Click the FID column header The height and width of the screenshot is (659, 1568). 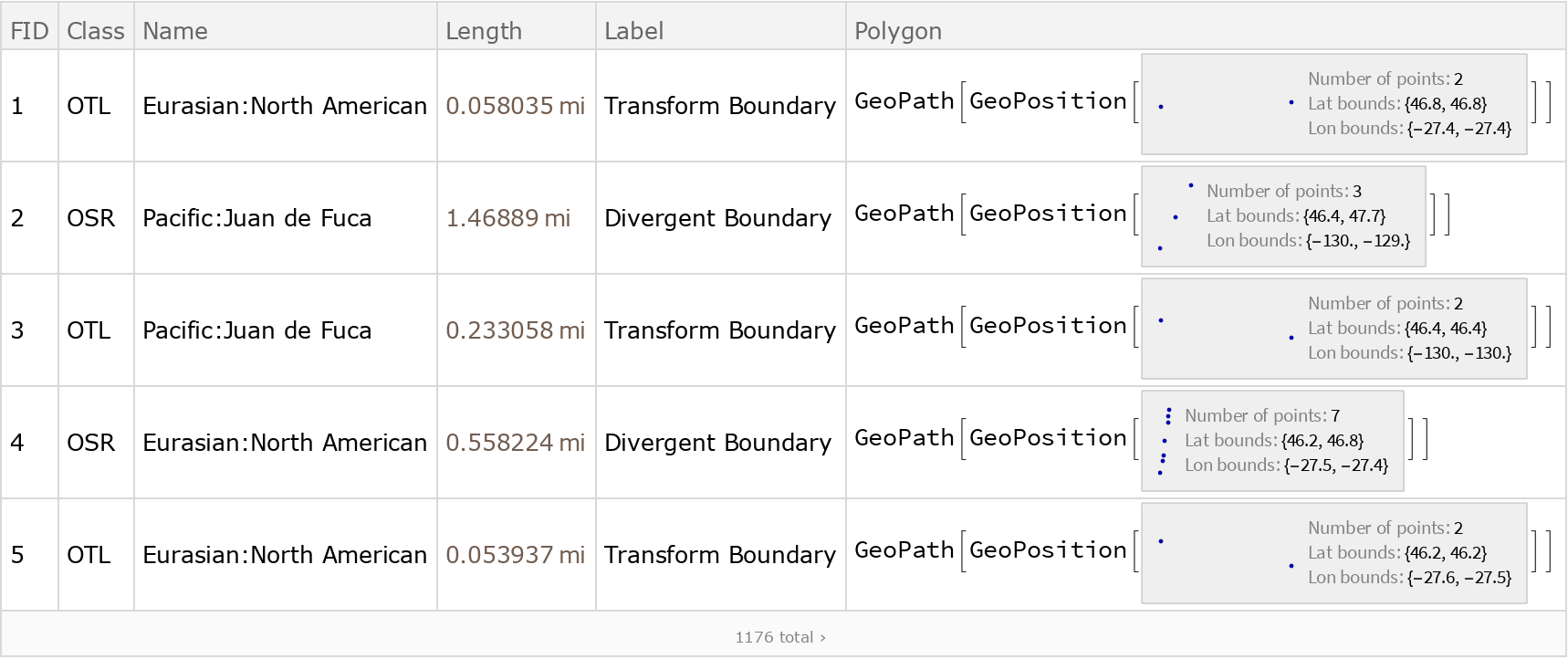coord(29,31)
